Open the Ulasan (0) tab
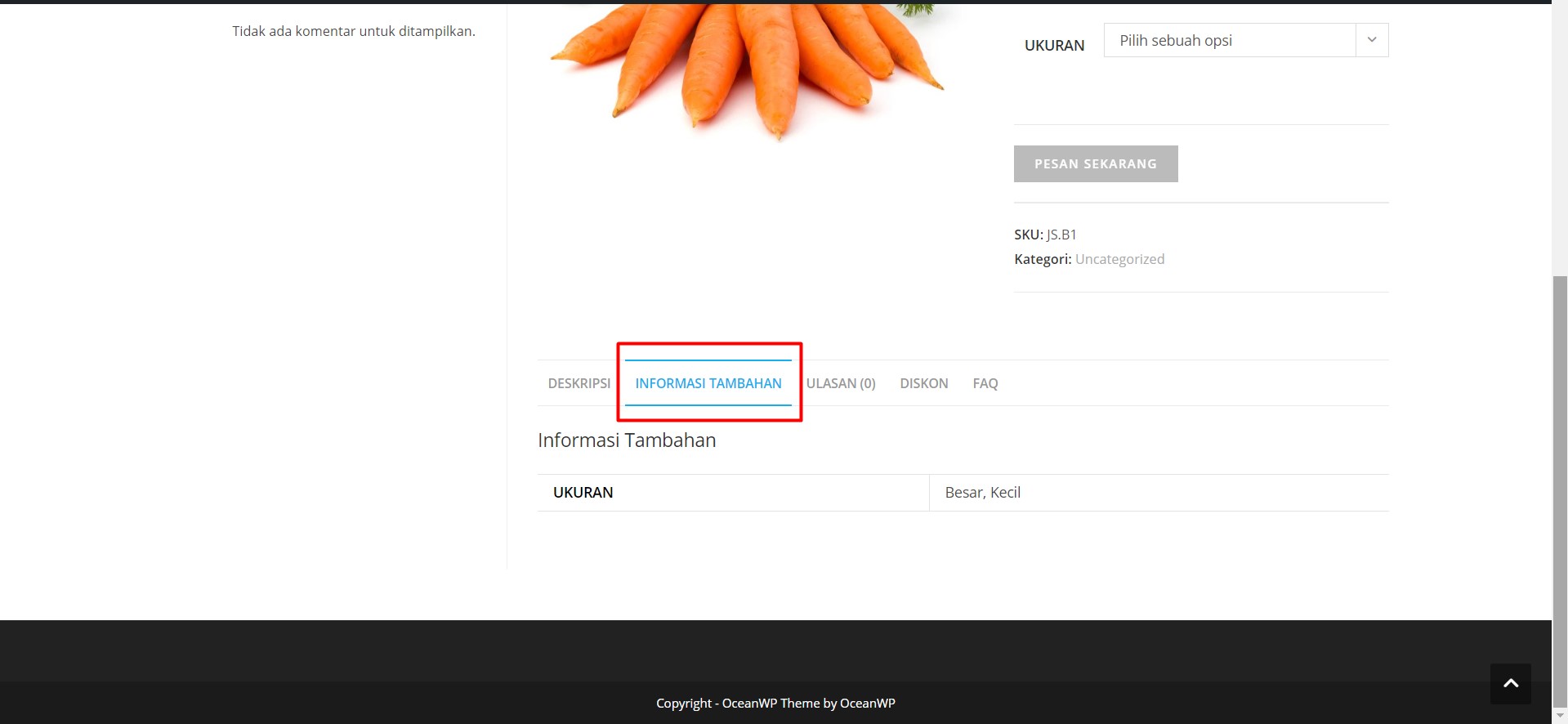 click(841, 383)
